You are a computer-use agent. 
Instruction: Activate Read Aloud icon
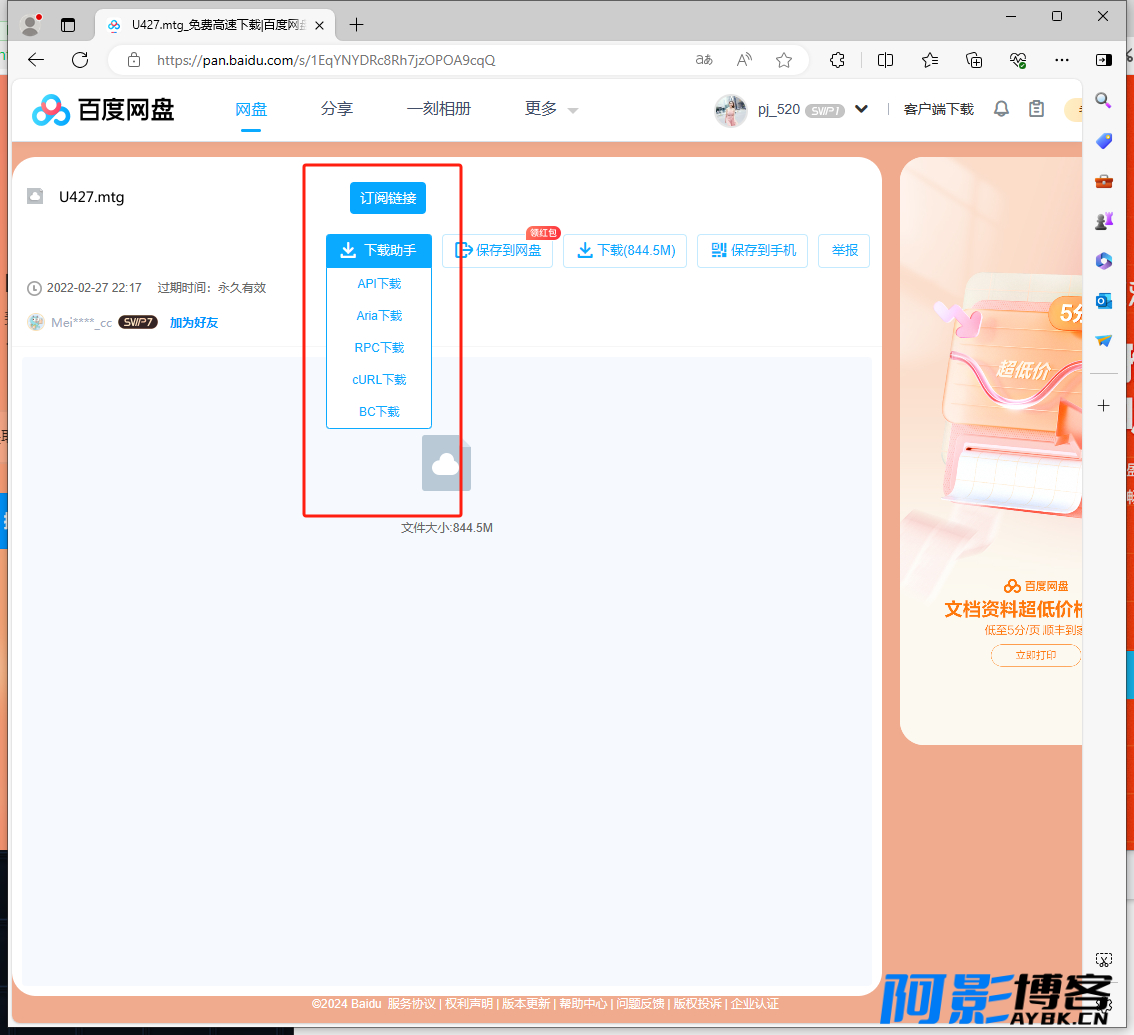744,60
